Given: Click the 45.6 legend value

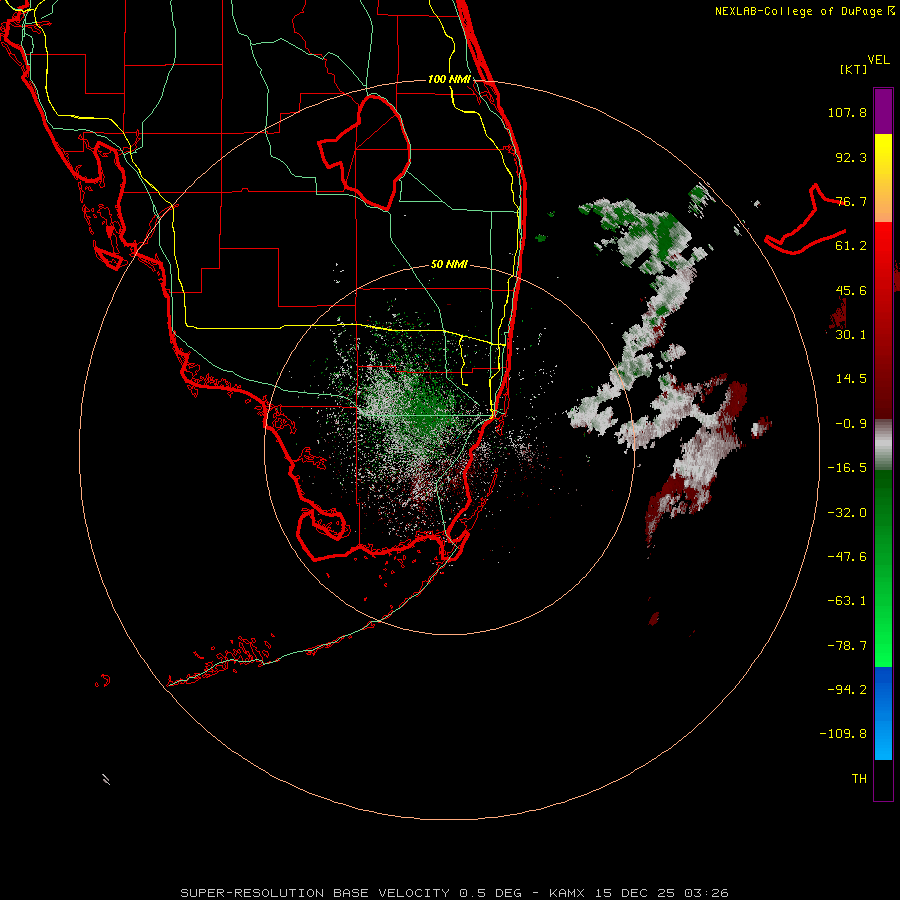Looking at the screenshot, I should point(851,290).
